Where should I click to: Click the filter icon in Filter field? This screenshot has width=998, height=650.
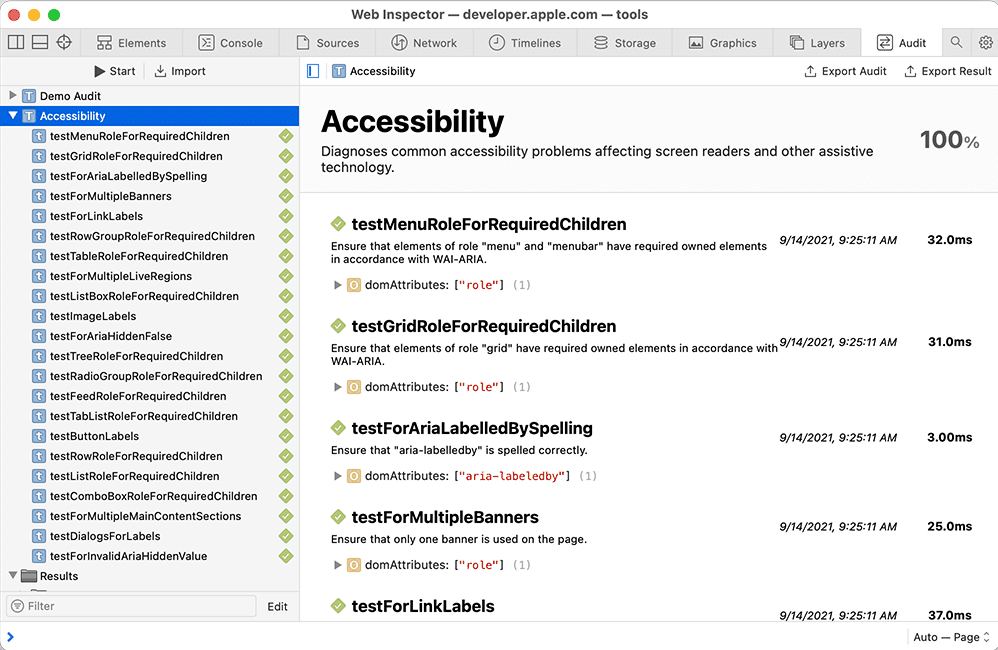click(x=18, y=606)
